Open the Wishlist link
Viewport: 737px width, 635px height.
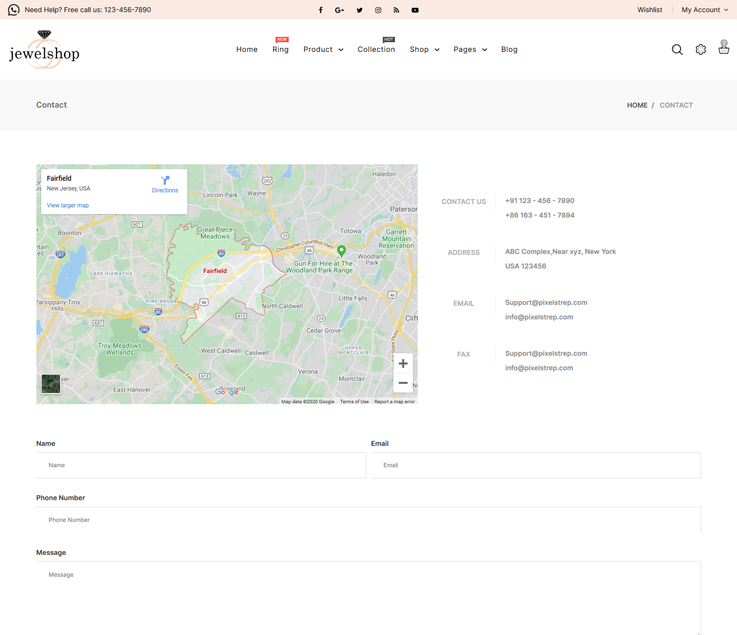(x=650, y=10)
